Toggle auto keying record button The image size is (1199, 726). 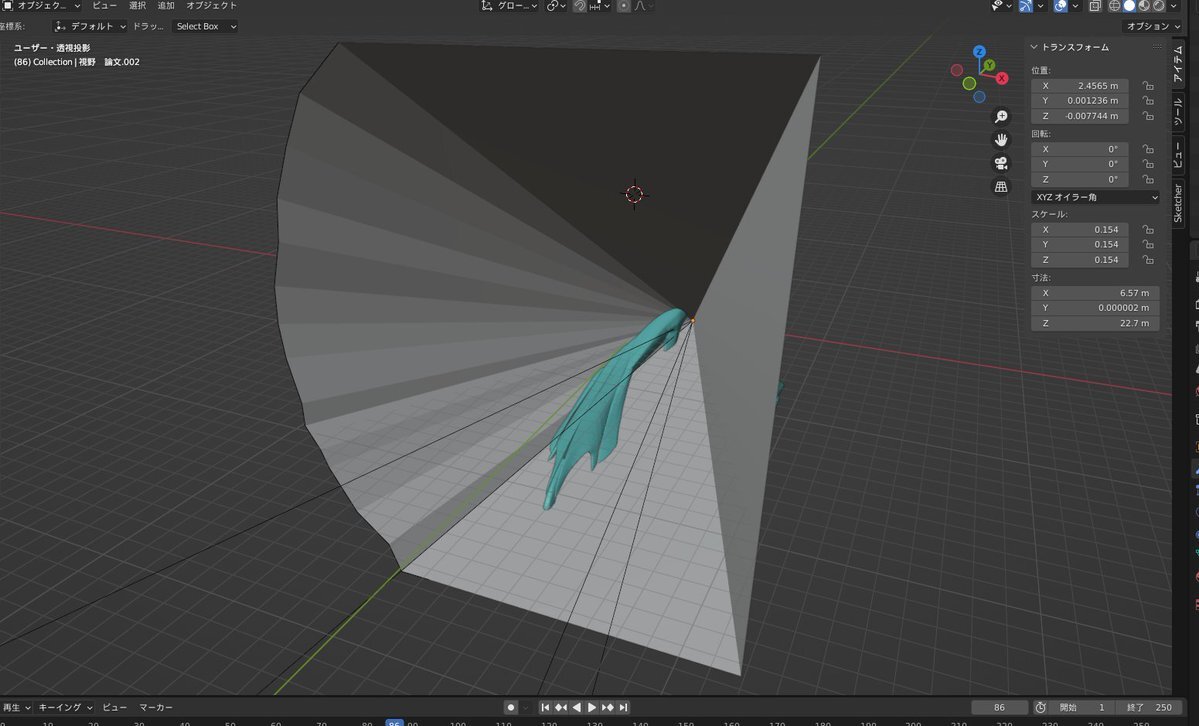click(x=511, y=708)
